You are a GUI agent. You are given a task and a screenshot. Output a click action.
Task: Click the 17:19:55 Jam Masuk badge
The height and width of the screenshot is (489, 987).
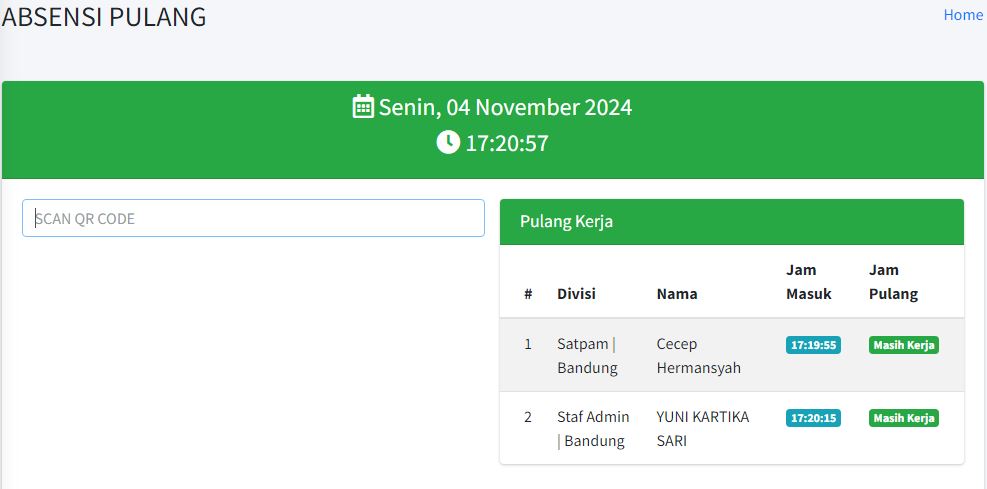pos(813,345)
